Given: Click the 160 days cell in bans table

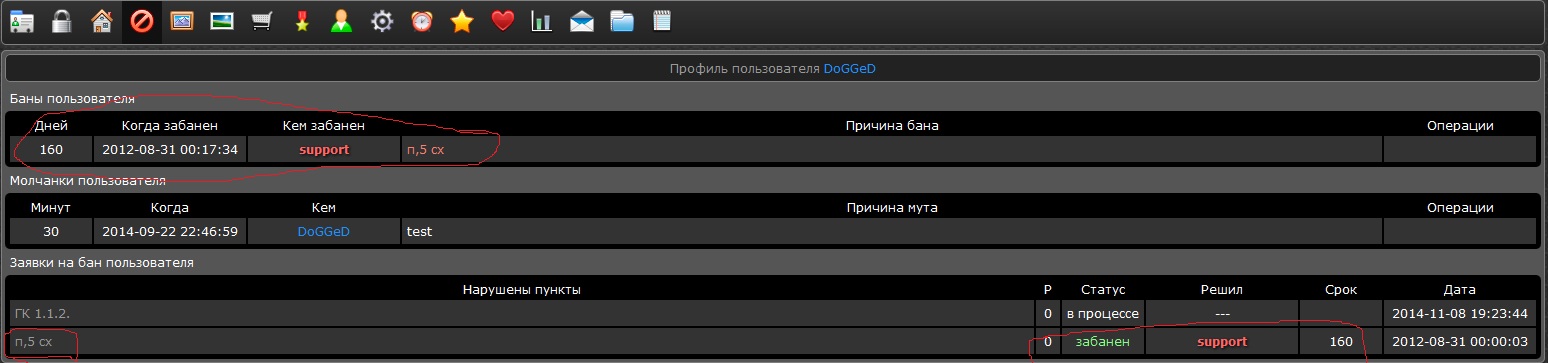Looking at the screenshot, I should 51,150.
